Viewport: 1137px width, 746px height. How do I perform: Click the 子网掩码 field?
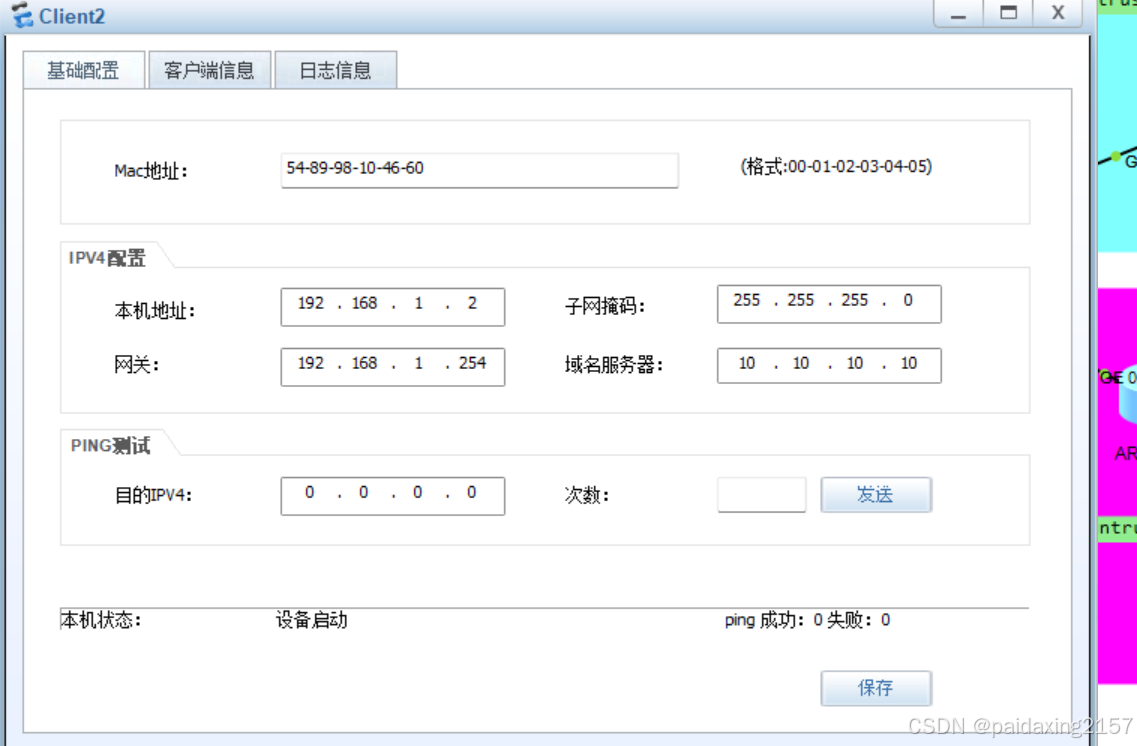(829, 304)
